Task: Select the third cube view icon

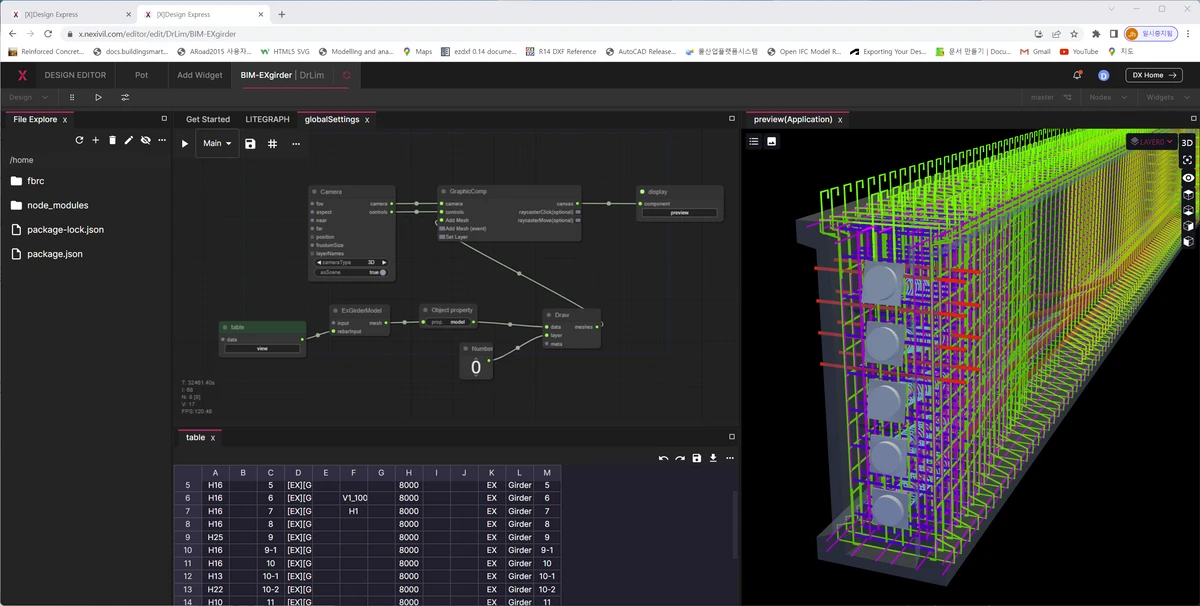Action: point(1188,226)
